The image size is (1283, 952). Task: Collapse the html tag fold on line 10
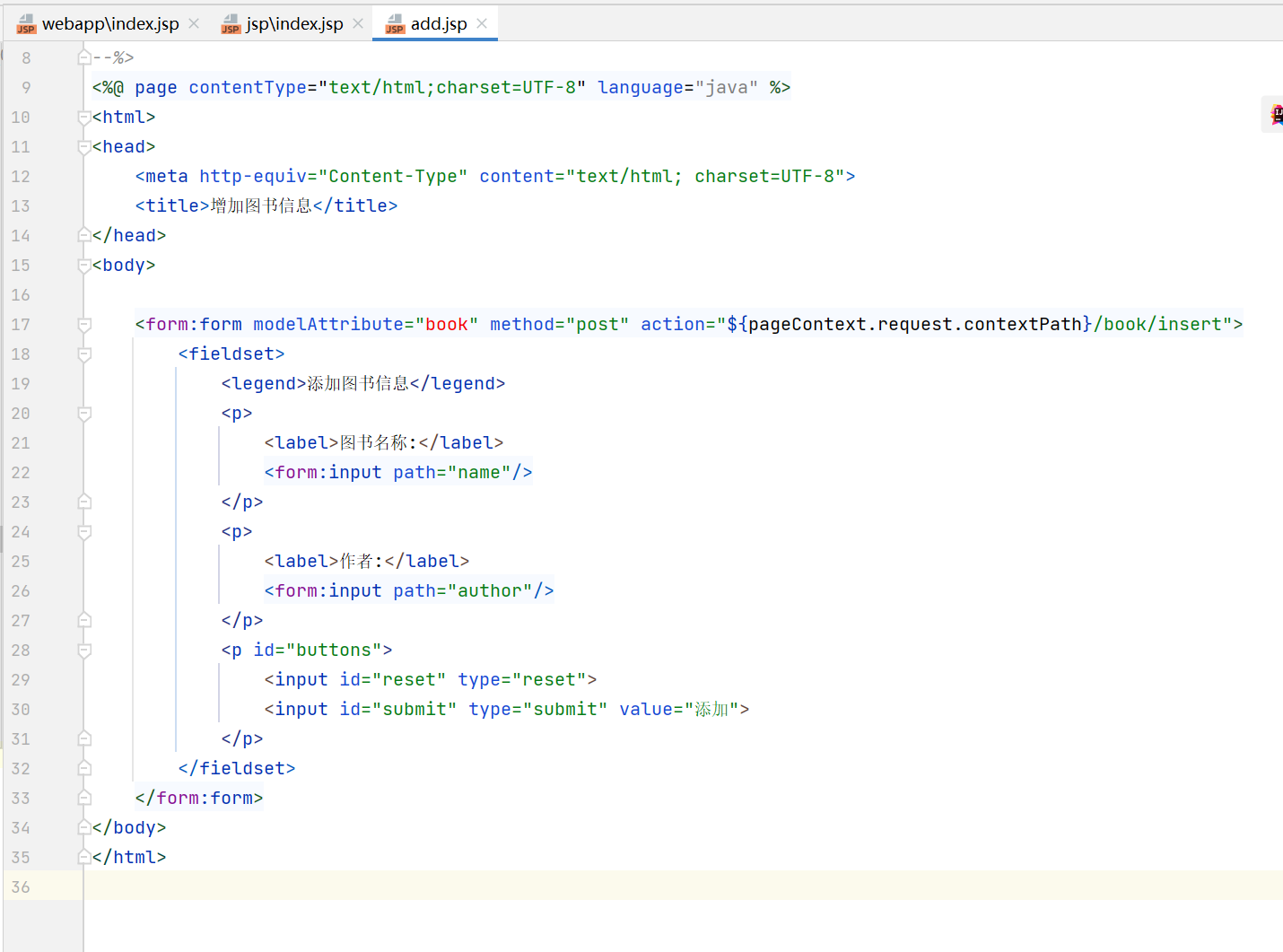click(84, 118)
